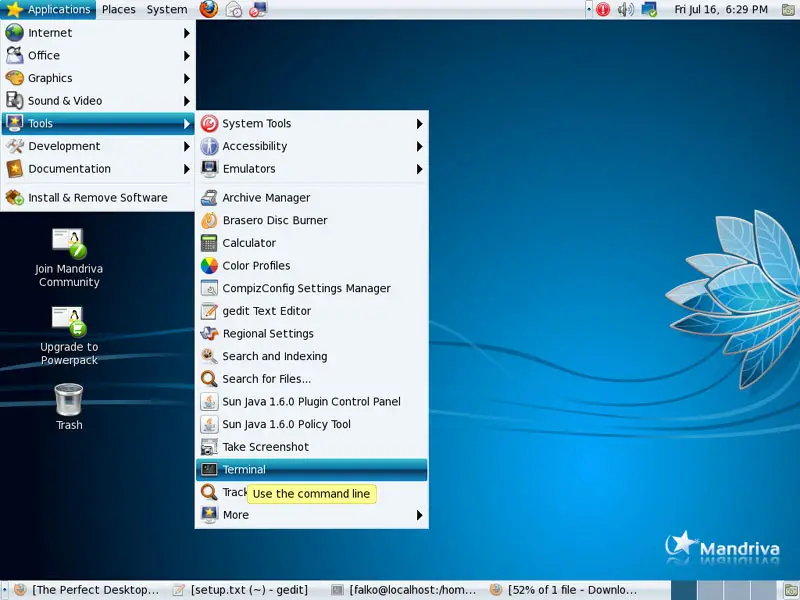
Task: Expand the Emulators submenu arrow
Action: [419, 169]
